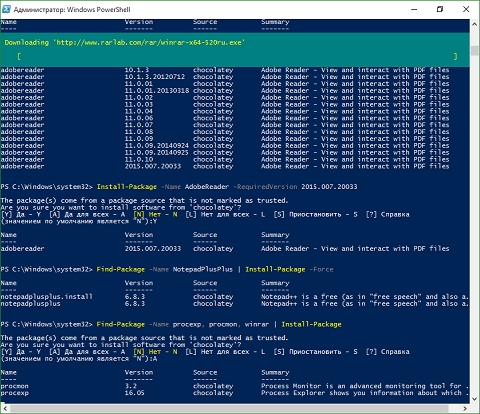
Task: Click the horizontal scrollbar left arrow
Action: [x=5, y=408]
